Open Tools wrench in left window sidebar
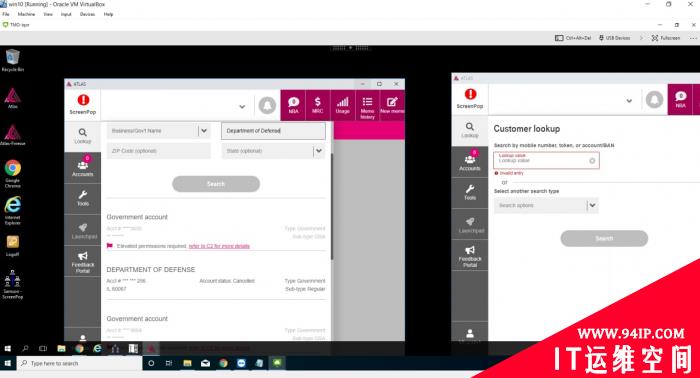Screen dimensions: 700x378 [83, 198]
